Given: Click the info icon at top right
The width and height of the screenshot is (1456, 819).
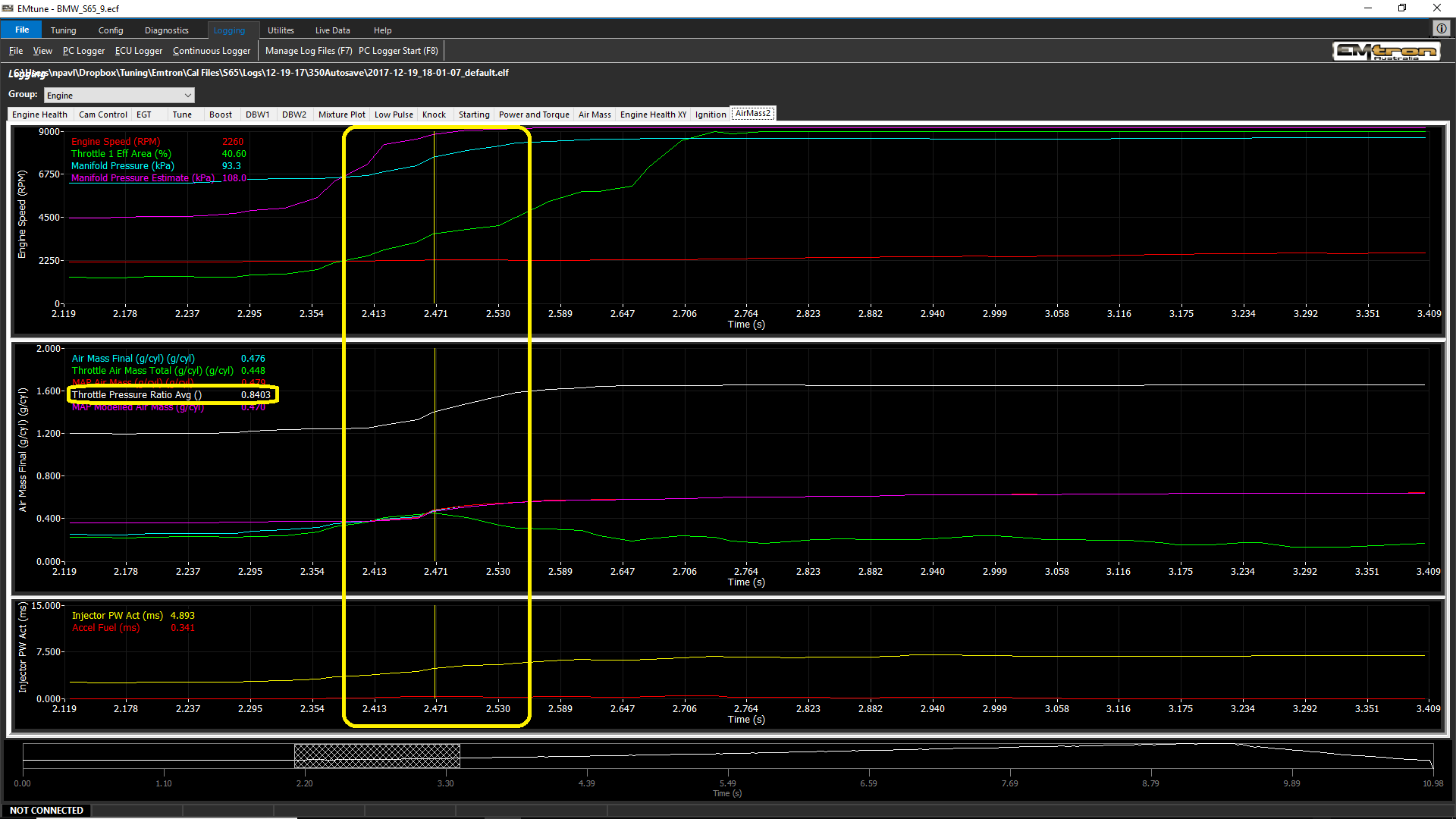Looking at the screenshot, I should (x=1441, y=29).
